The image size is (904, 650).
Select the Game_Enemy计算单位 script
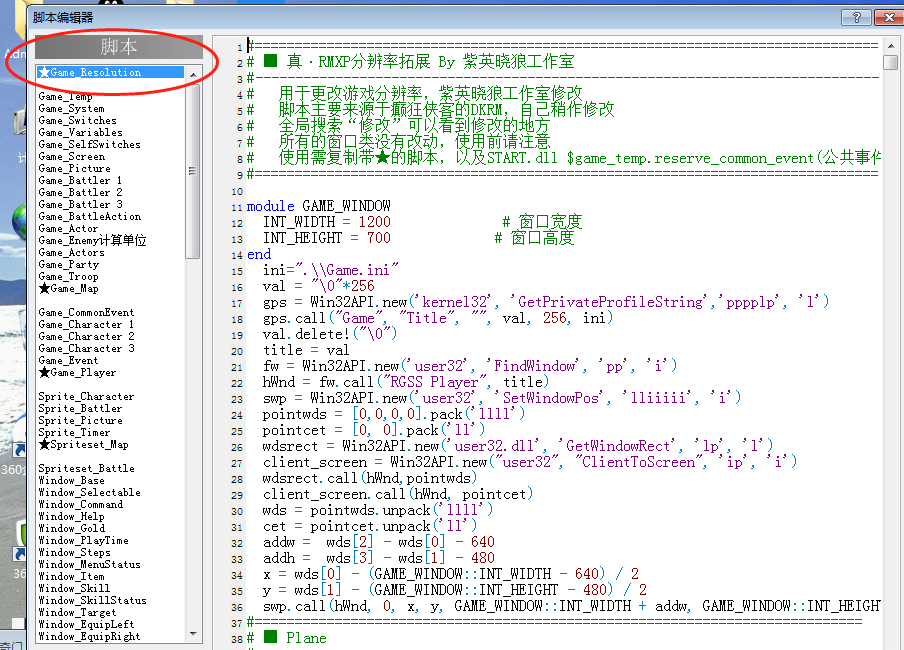coord(92,241)
